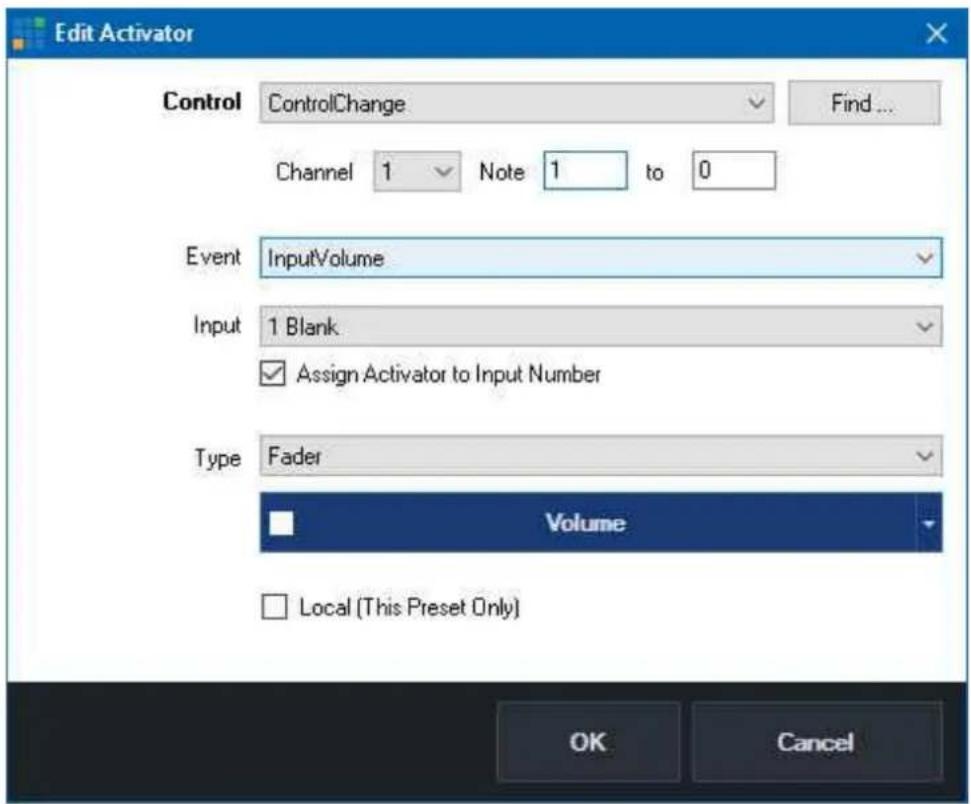
Task: Open the Control dropdown showing ControlChange
Action: (x=516, y=103)
